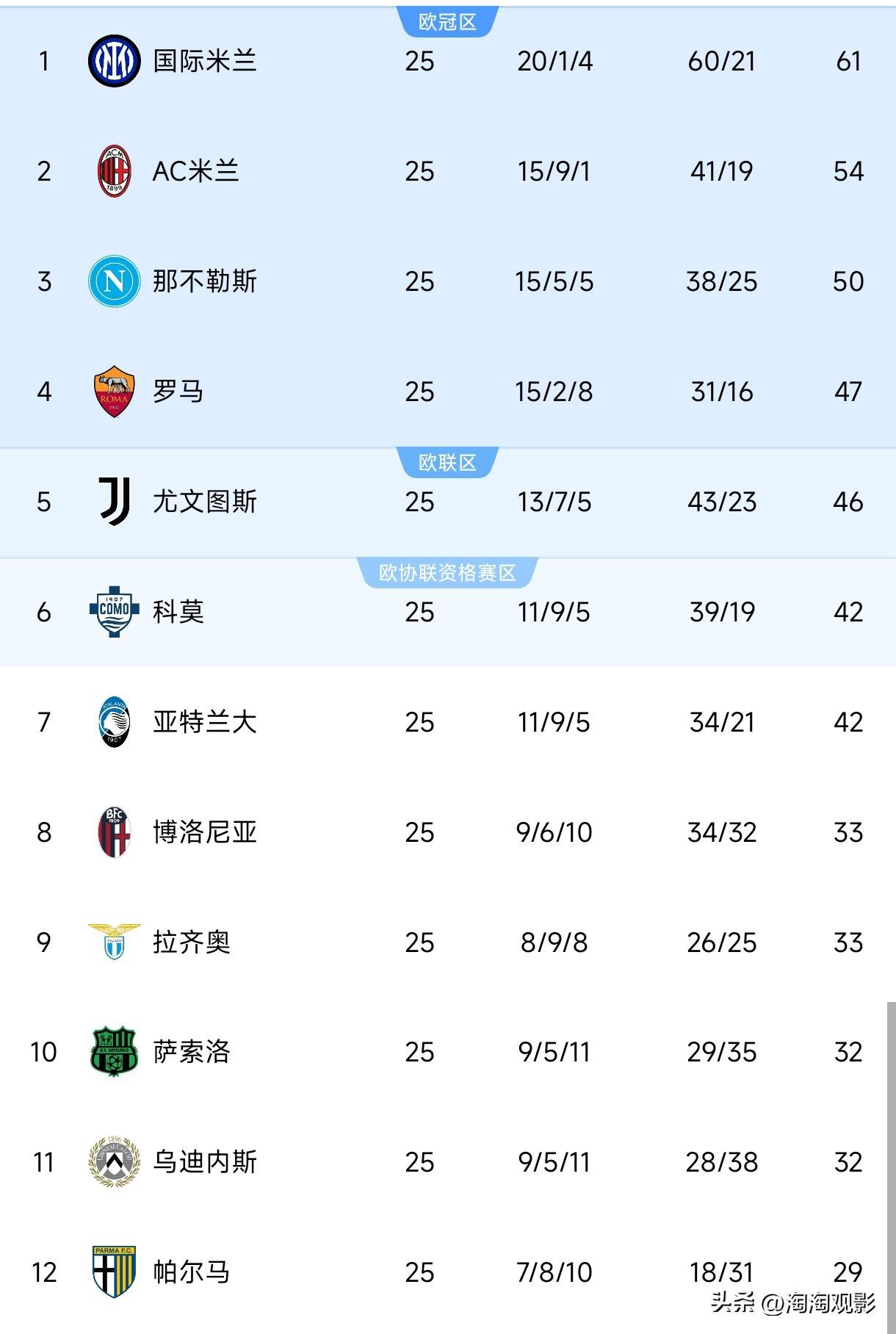Click the Atalanta team crest
Image resolution: width=896 pixels, height=1334 pixels.
tap(114, 723)
